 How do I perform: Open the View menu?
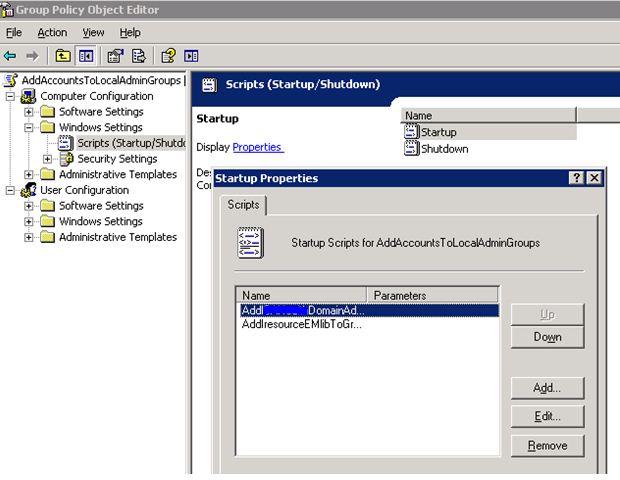pyautogui.click(x=93, y=33)
